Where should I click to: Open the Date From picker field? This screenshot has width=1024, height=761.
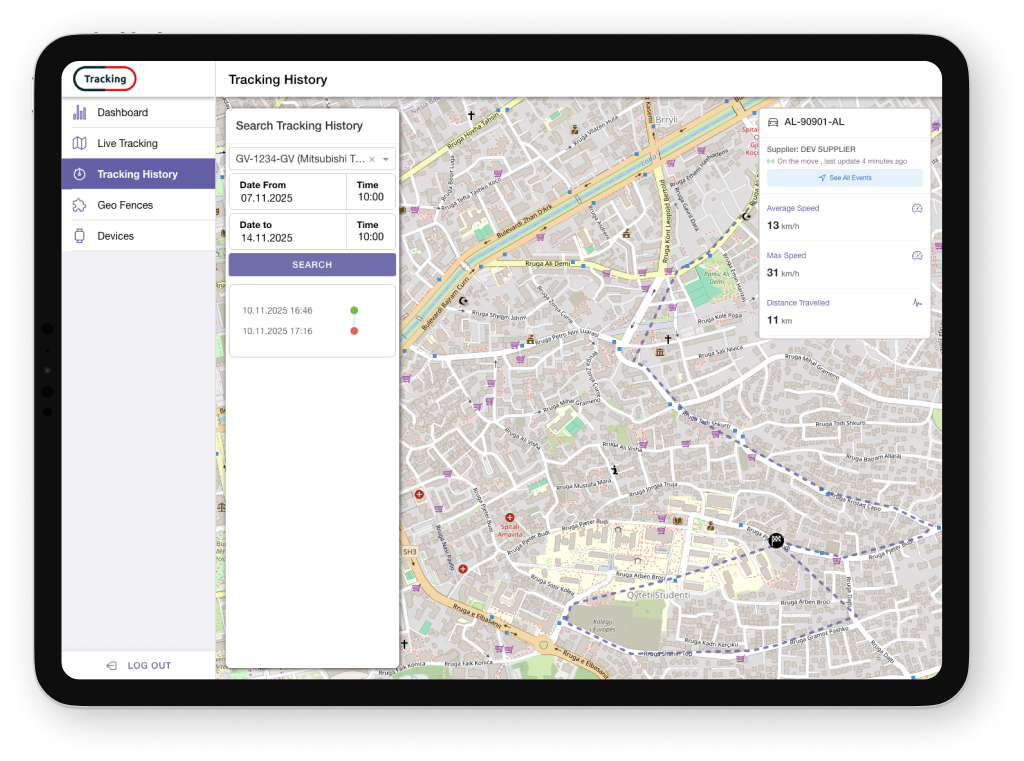click(287, 192)
